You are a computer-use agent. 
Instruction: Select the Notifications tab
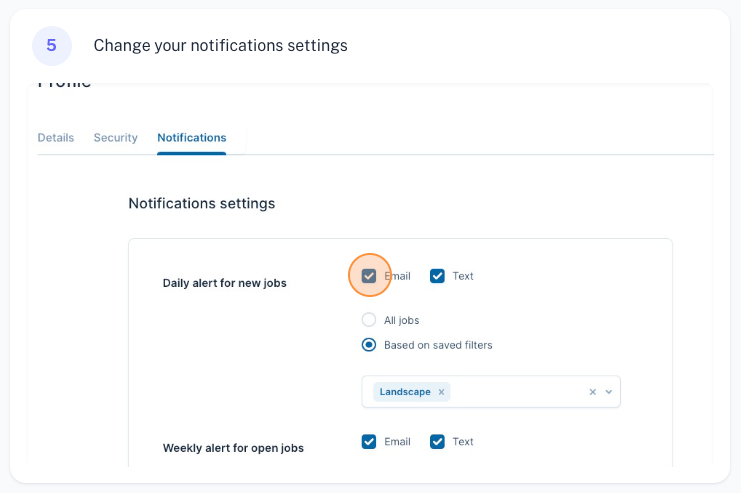(x=191, y=138)
